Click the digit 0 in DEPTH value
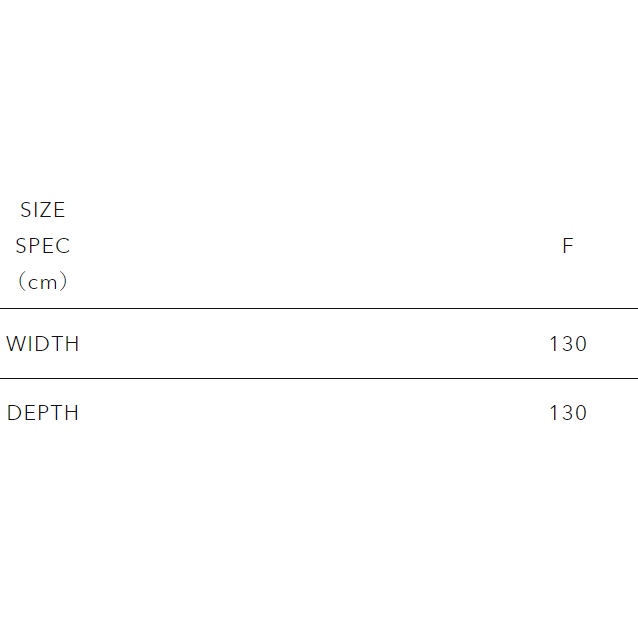The image size is (638, 638). coord(580,413)
